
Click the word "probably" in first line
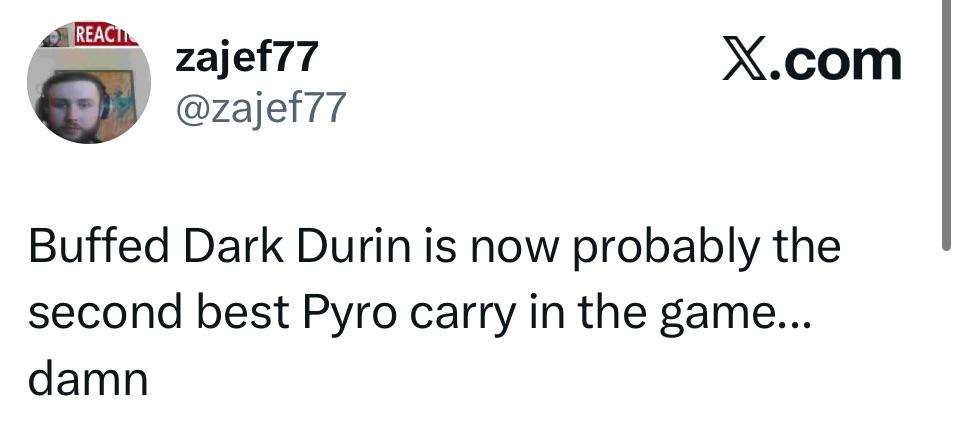pyautogui.click(x=664, y=250)
